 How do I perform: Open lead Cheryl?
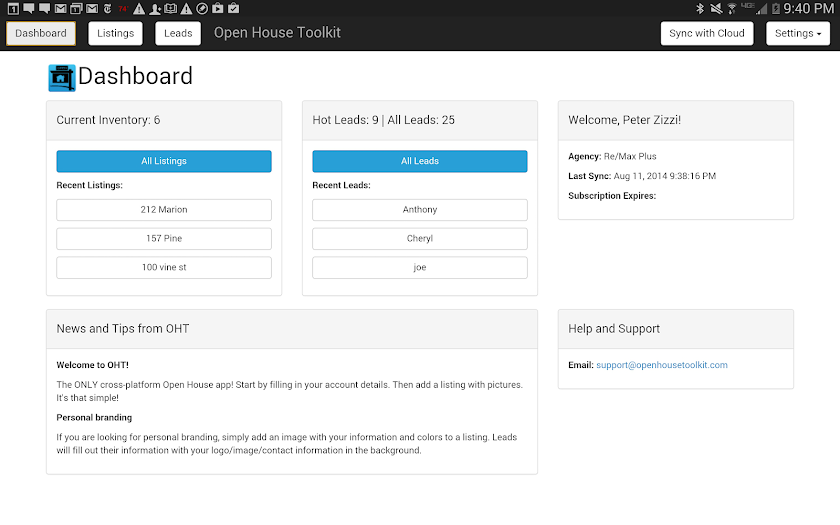point(419,239)
